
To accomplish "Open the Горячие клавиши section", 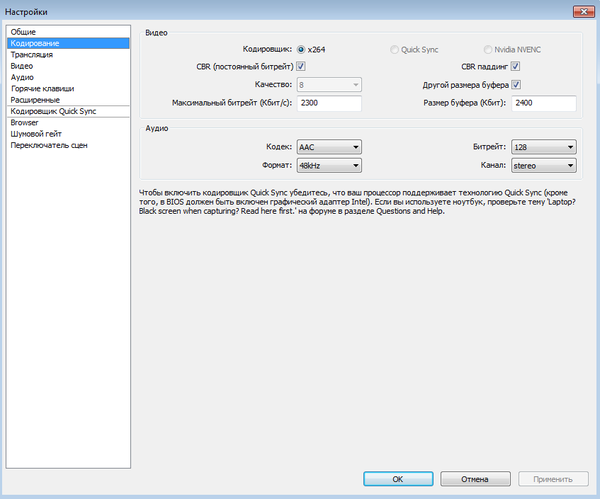I will (68, 88).
